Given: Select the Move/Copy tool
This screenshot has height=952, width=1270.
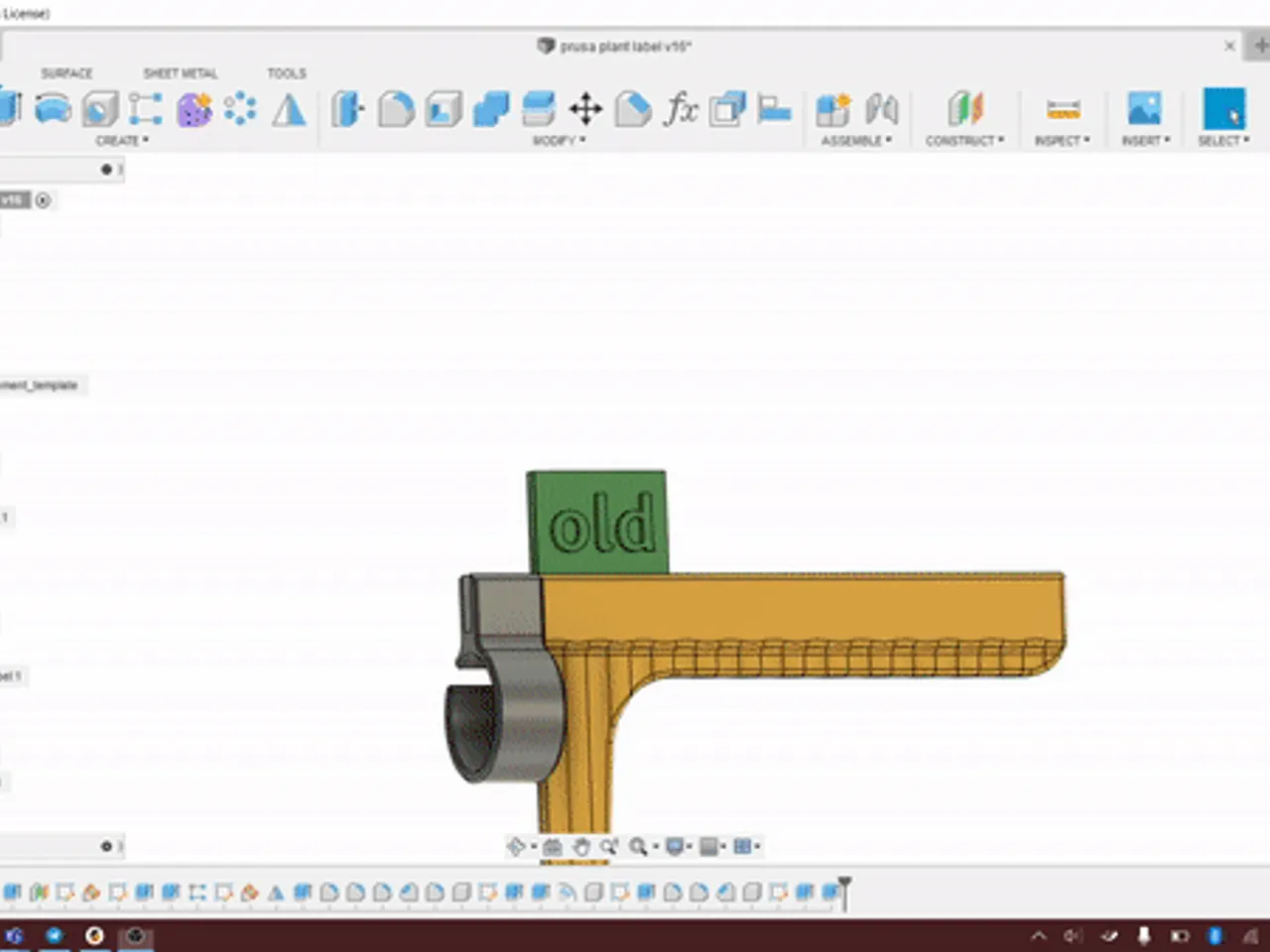Looking at the screenshot, I should point(585,108).
